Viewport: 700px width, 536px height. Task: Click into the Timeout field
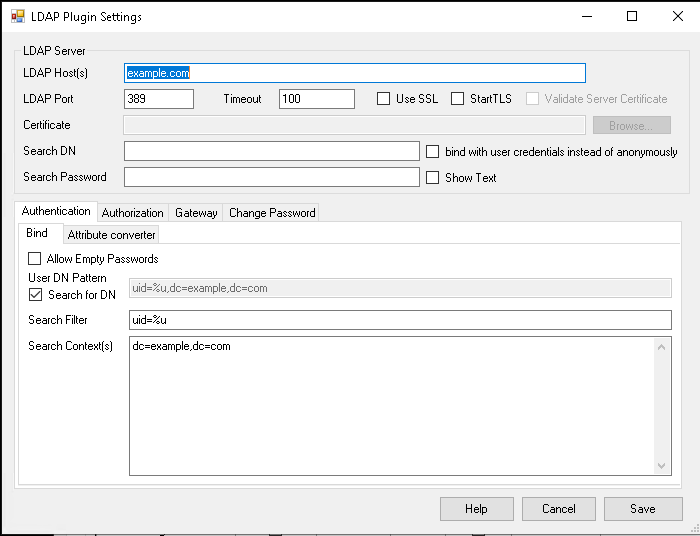click(x=316, y=99)
